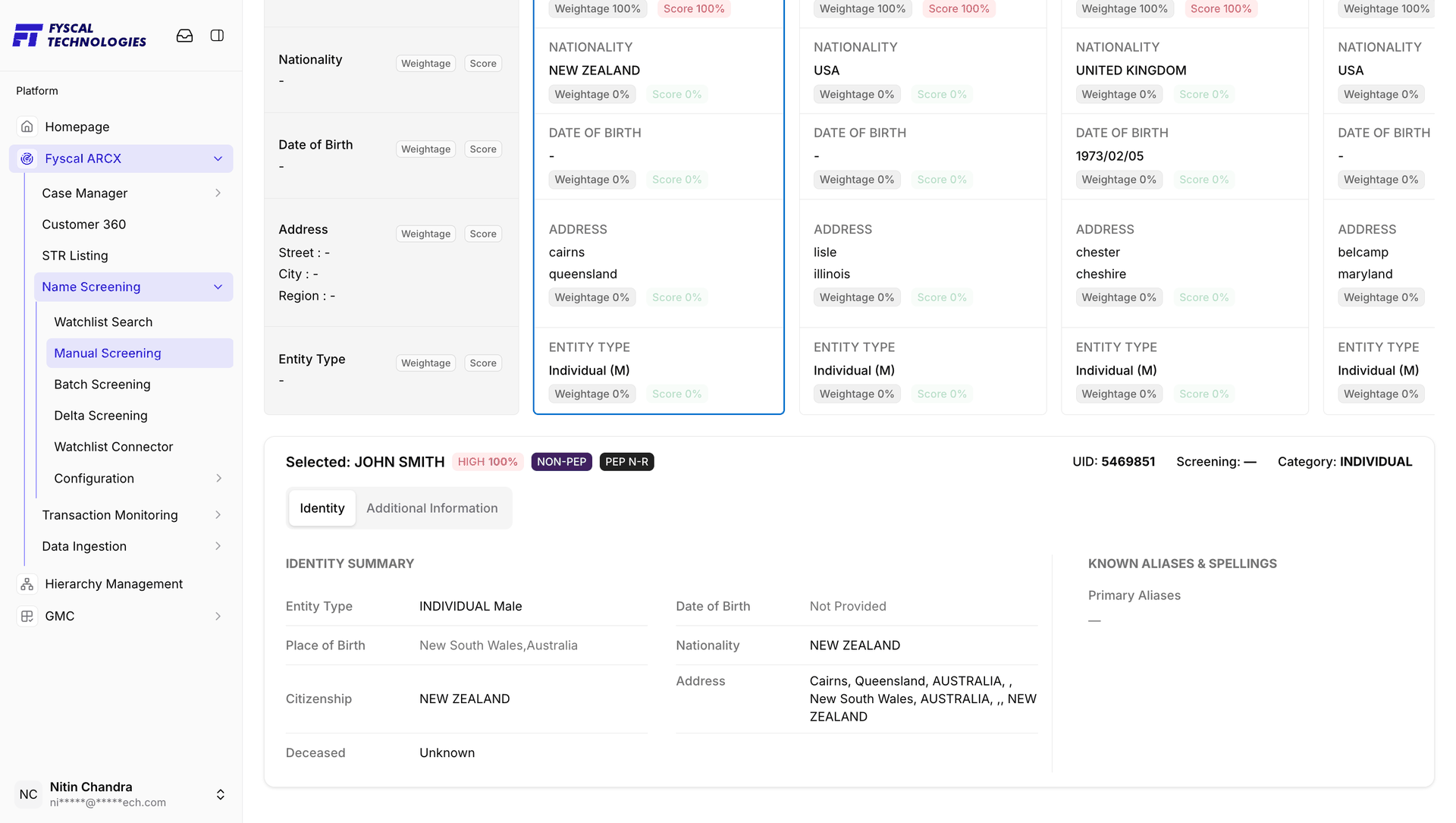Click the 1973/02/05 date of birth

click(x=1109, y=156)
